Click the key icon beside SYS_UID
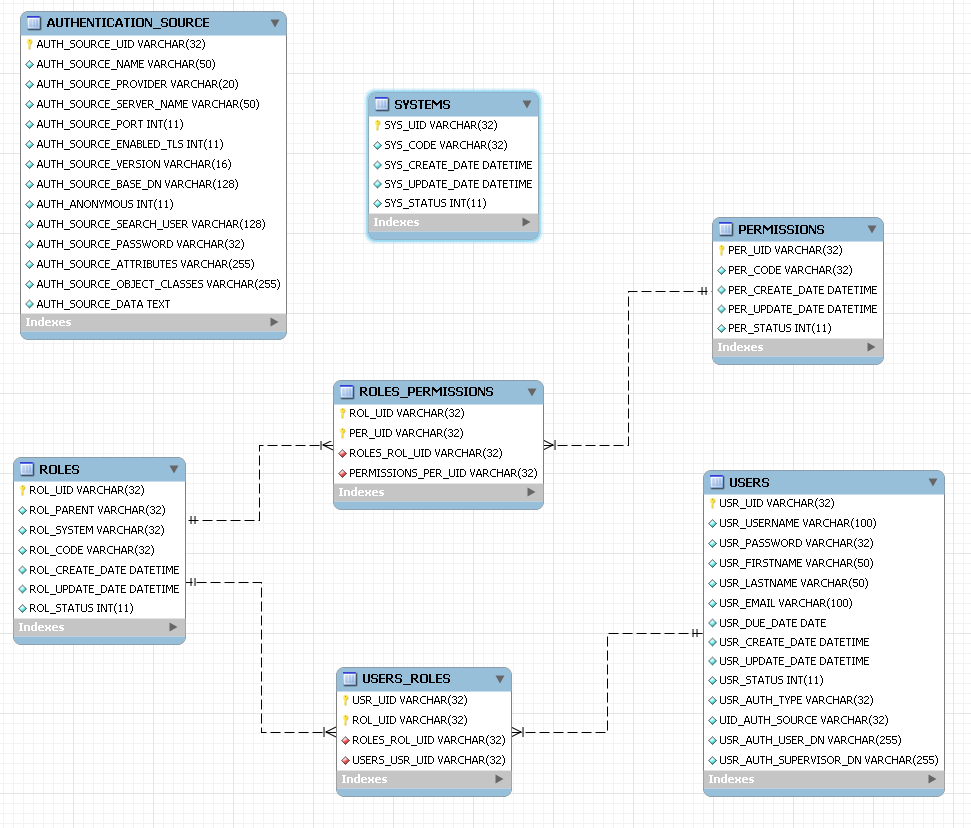Viewport: 971px width, 828px height. pyautogui.click(x=378, y=126)
